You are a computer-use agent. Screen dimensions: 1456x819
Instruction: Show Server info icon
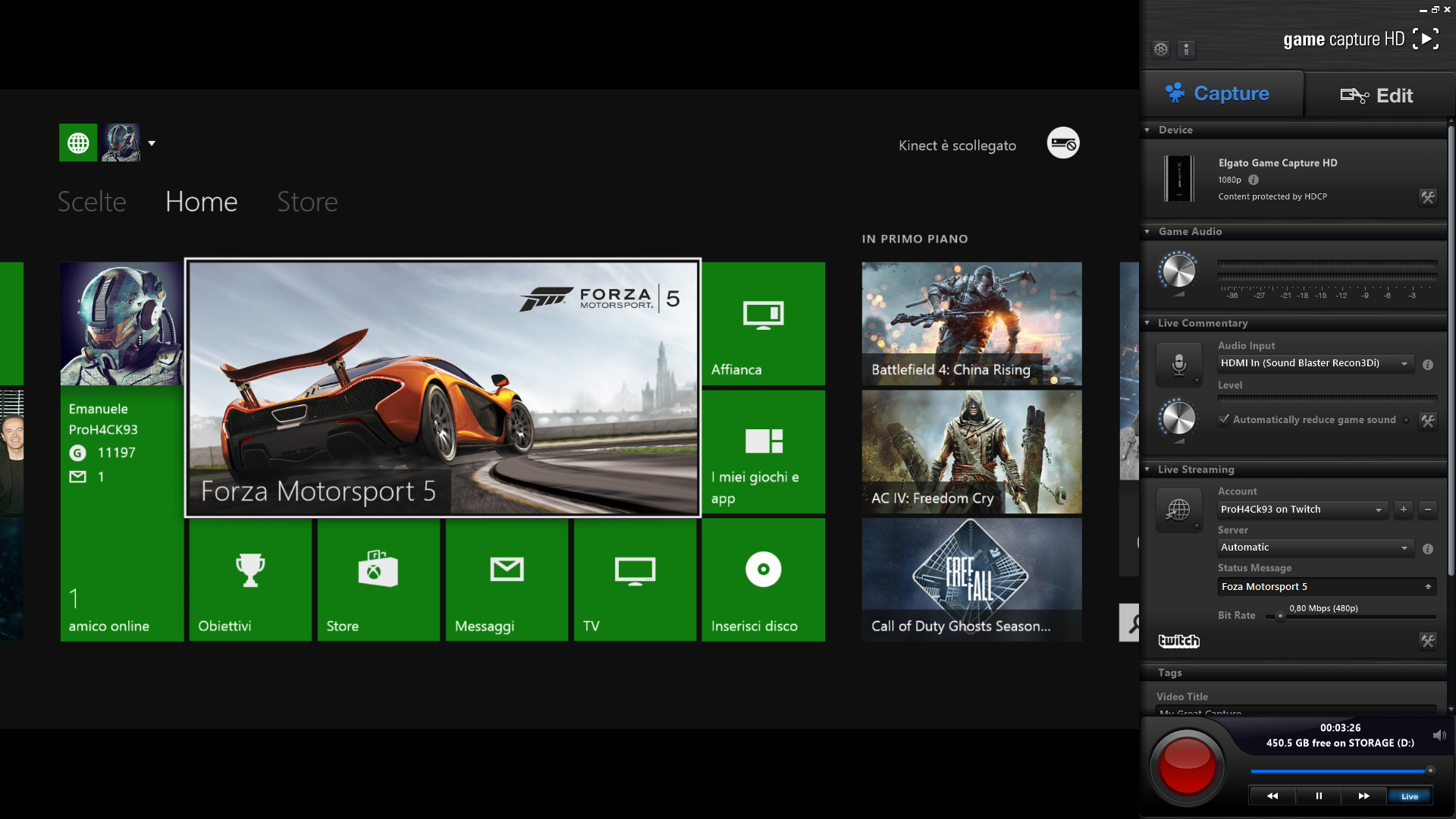1428,549
